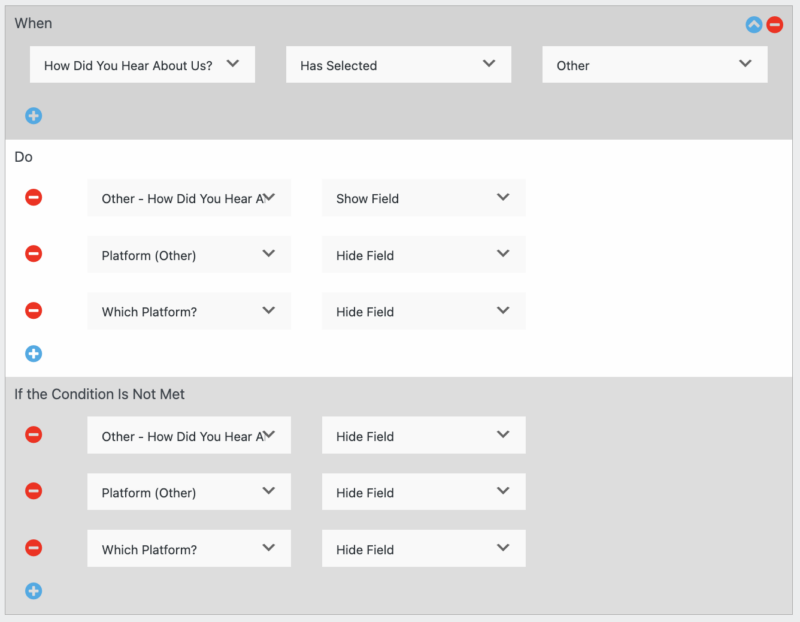Open the Other value dropdown in When section
Viewport: 800px width, 622px height.
(654, 63)
